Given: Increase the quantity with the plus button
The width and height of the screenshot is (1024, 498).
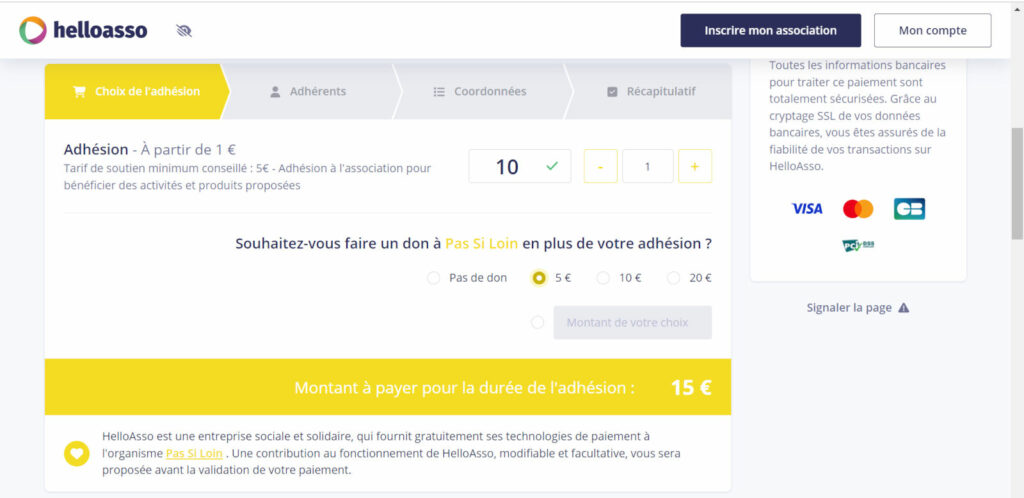Looking at the screenshot, I should (695, 166).
